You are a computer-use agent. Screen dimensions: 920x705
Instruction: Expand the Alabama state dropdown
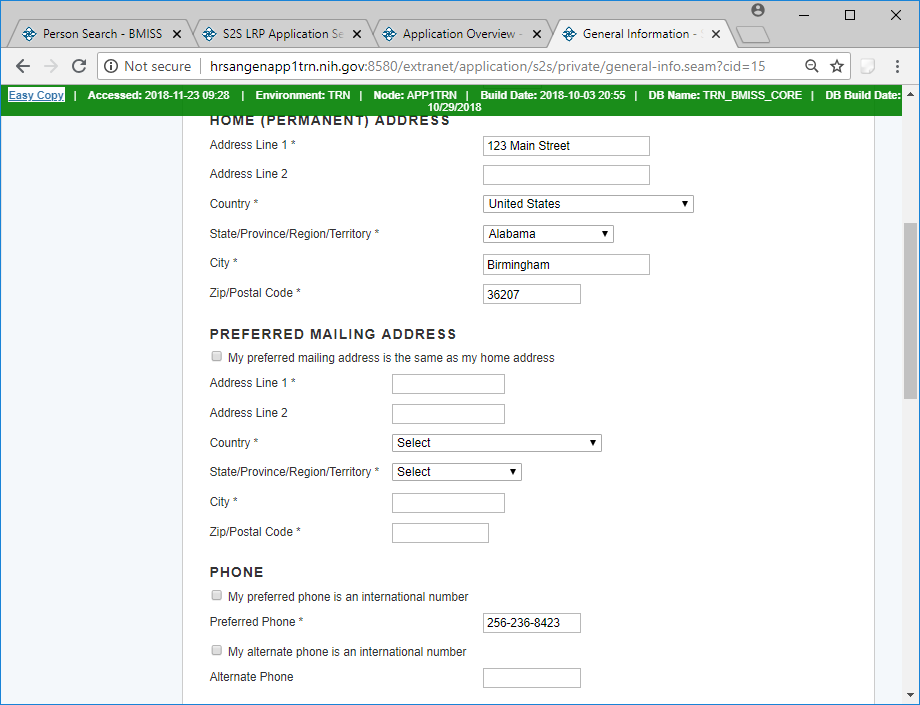pyautogui.click(x=548, y=234)
